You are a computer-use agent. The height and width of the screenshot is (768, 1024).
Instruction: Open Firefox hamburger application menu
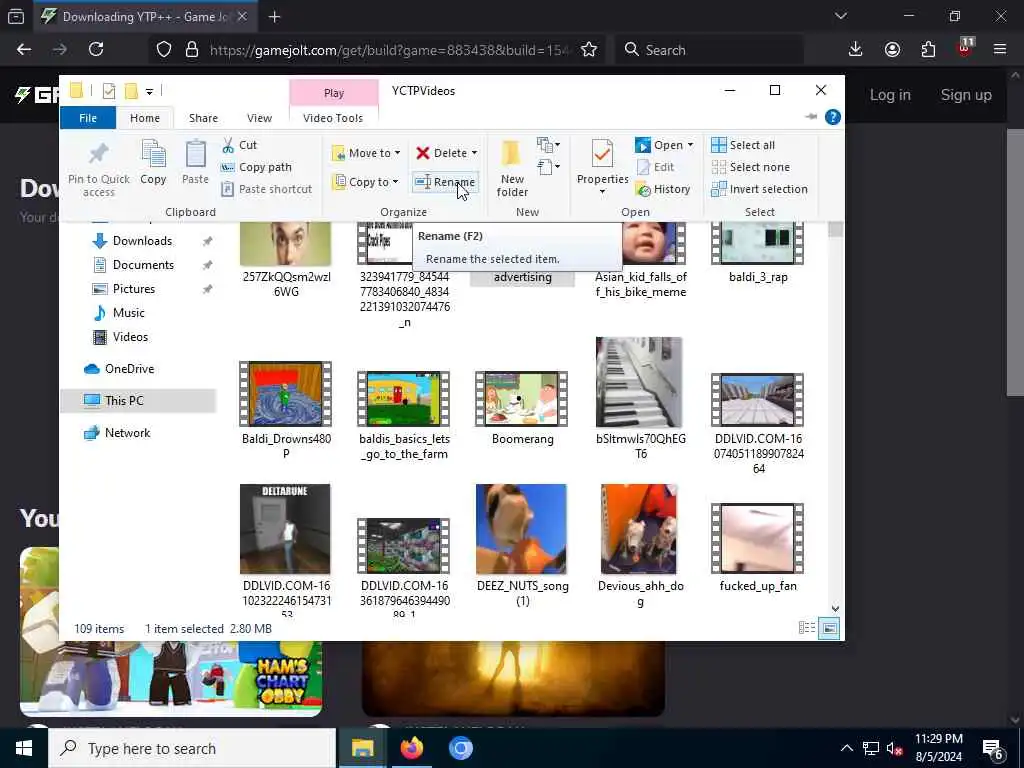(x=1000, y=50)
